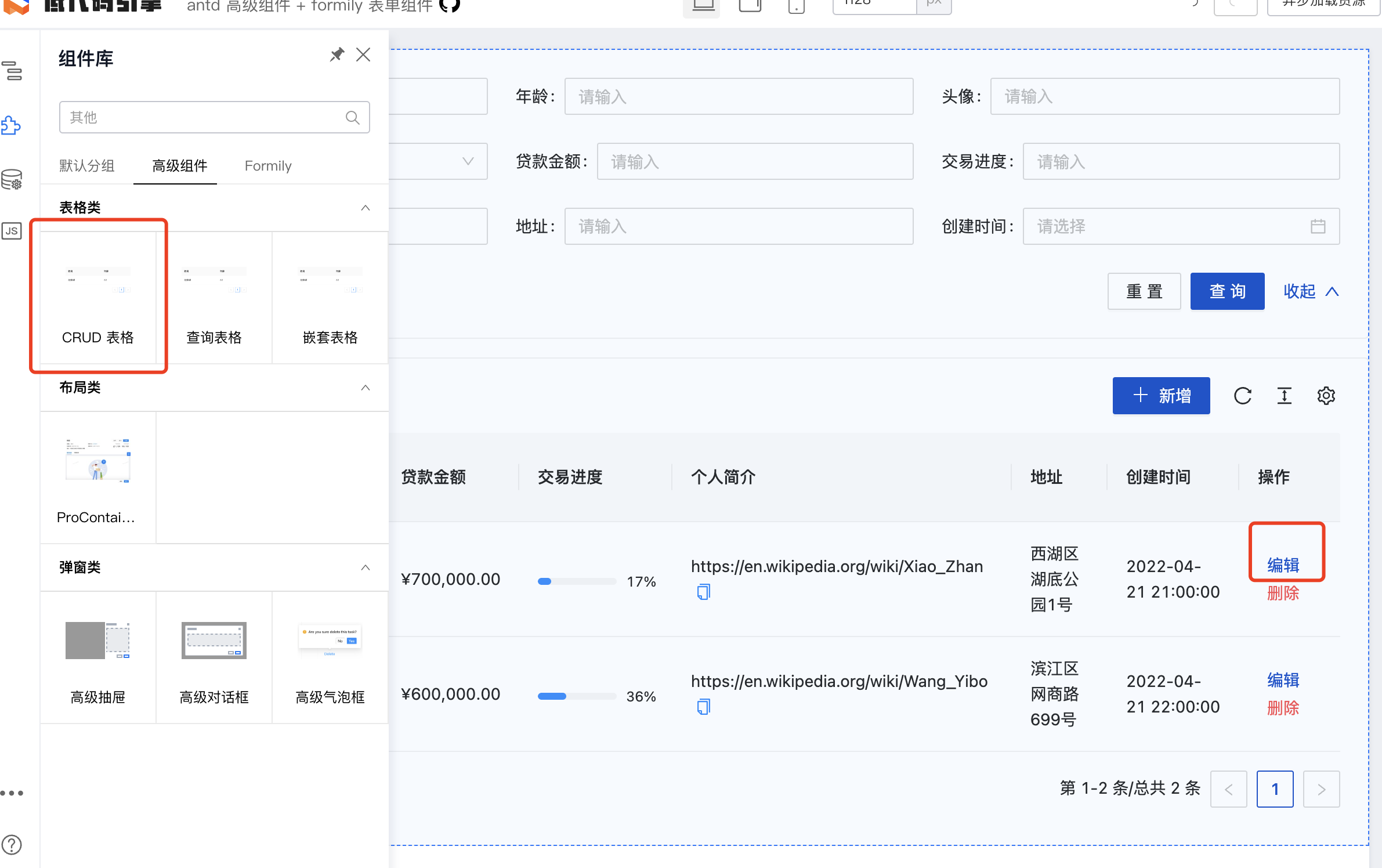Screen dimensions: 1382x868
Task: Click the 查询 button
Action: tap(1227, 291)
